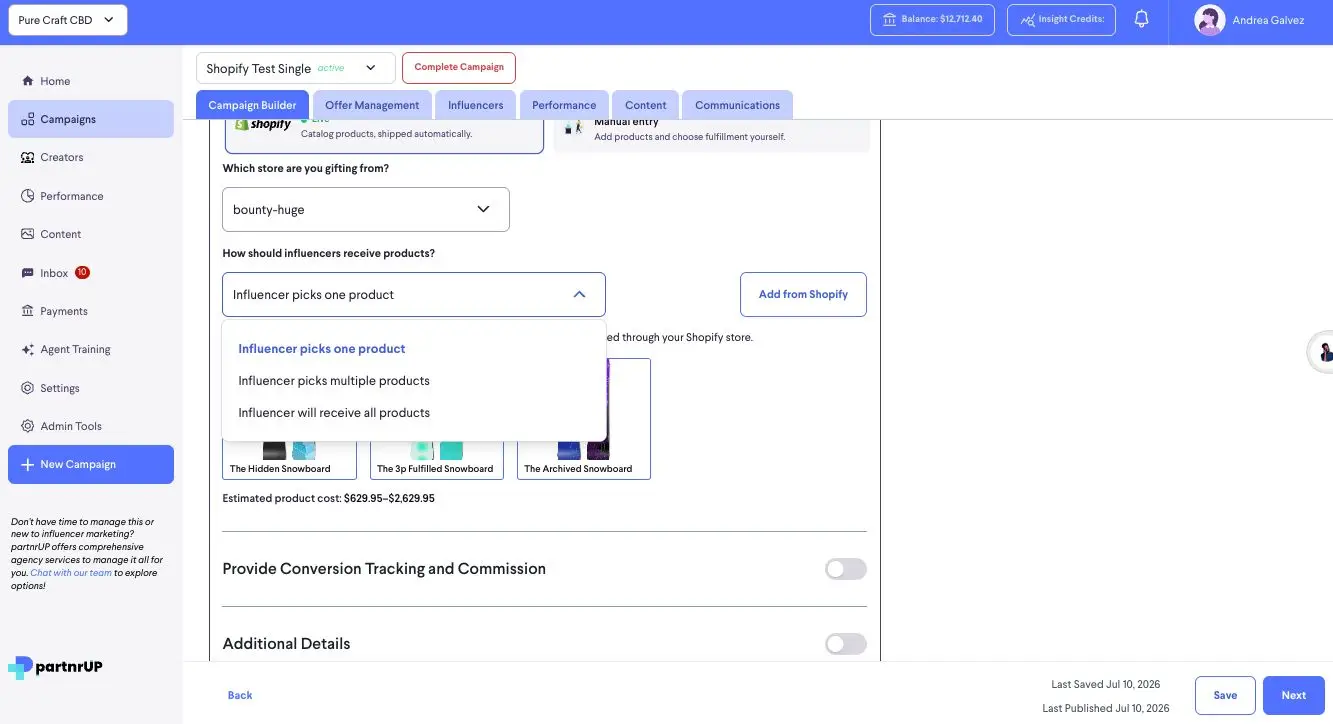The width and height of the screenshot is (1333, 724).
Task: Click Andrea Galvez profile avatar
Action: [1210, 20]
